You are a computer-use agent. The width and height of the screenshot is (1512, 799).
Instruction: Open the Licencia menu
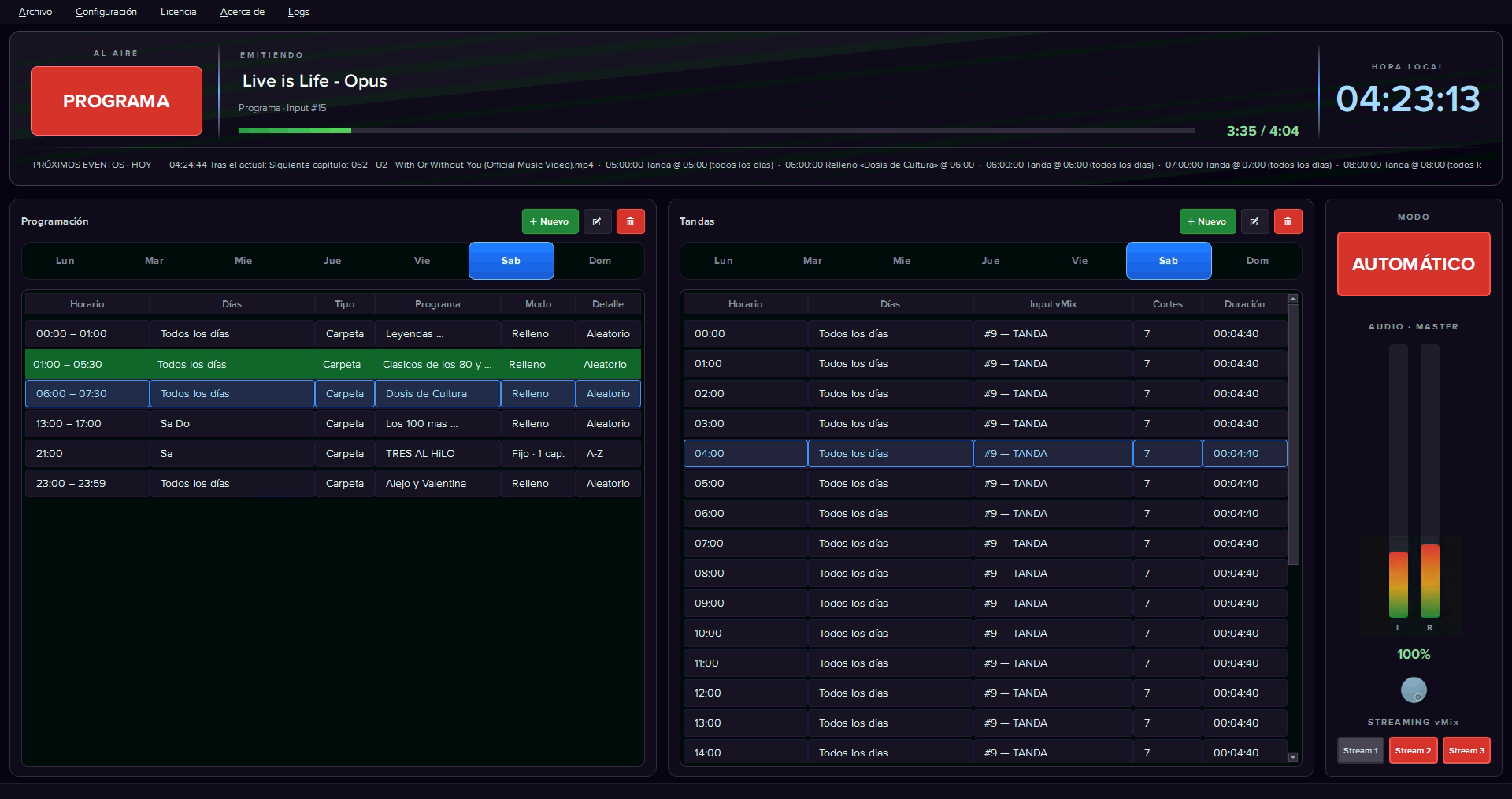[179, 12]
